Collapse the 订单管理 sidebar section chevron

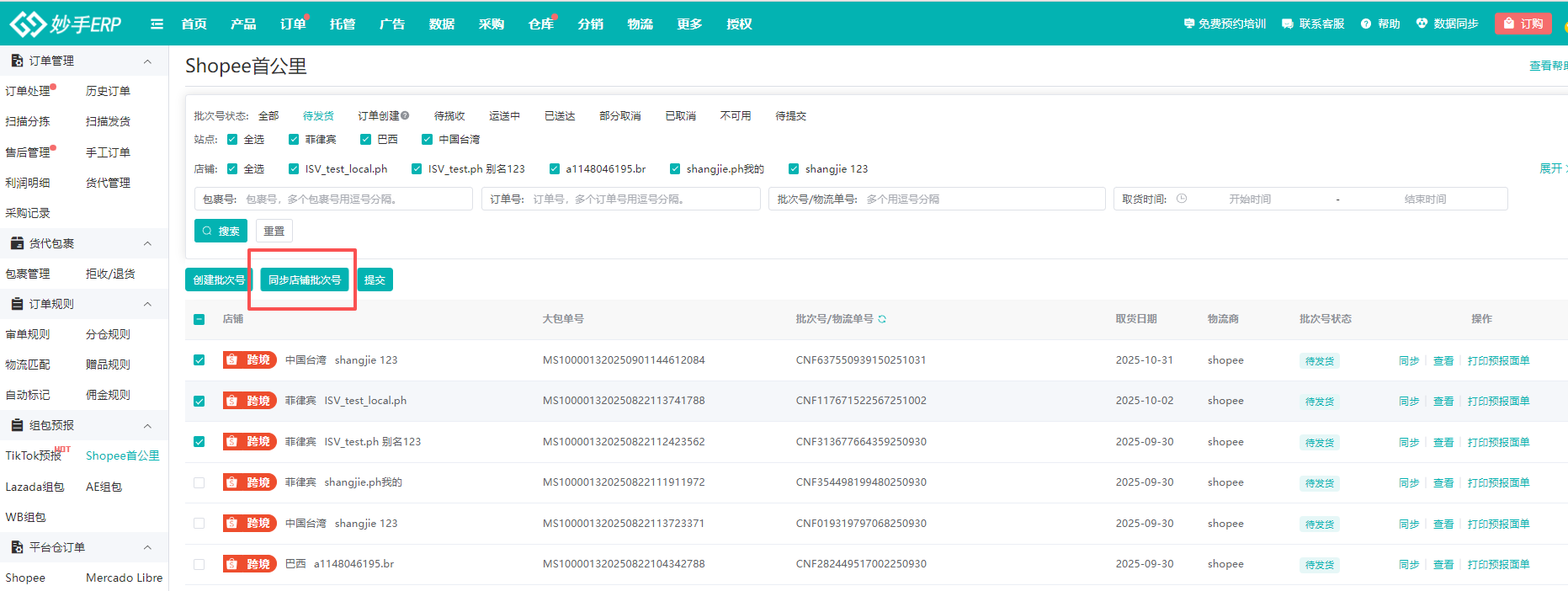[147, 61]
